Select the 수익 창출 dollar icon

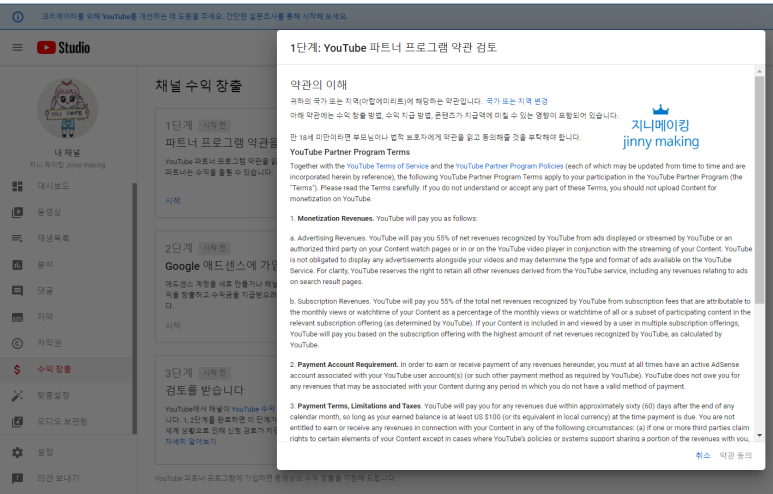pyautogui.click(x=17, y=369)
